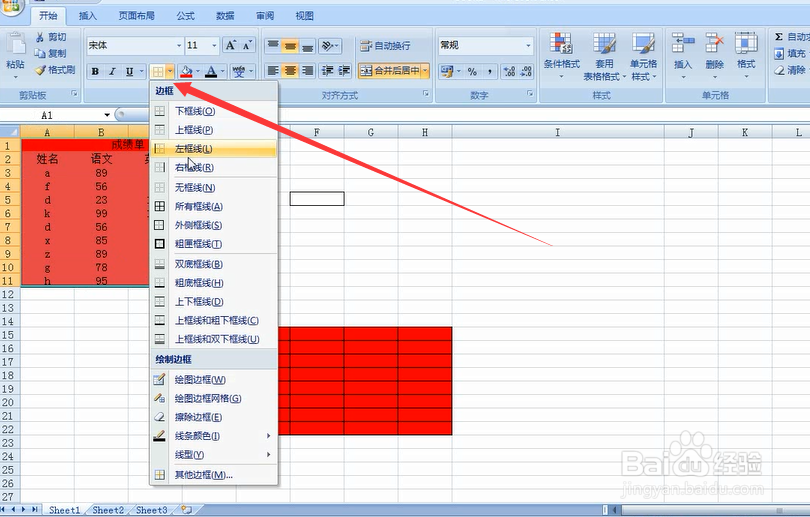Open the font name dropdown (宋体)
The width and height of the screenshot is (810, 517).
179,45
